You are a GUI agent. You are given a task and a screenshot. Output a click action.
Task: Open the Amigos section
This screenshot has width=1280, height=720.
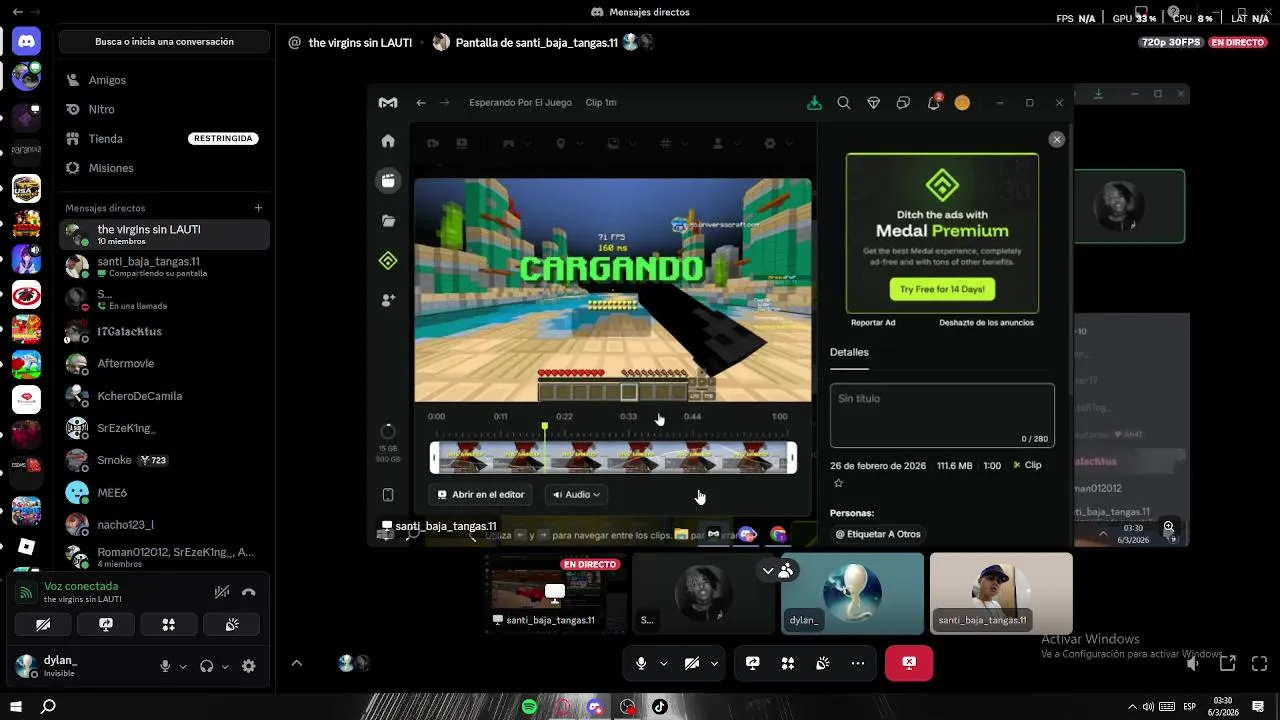point(165,80)
